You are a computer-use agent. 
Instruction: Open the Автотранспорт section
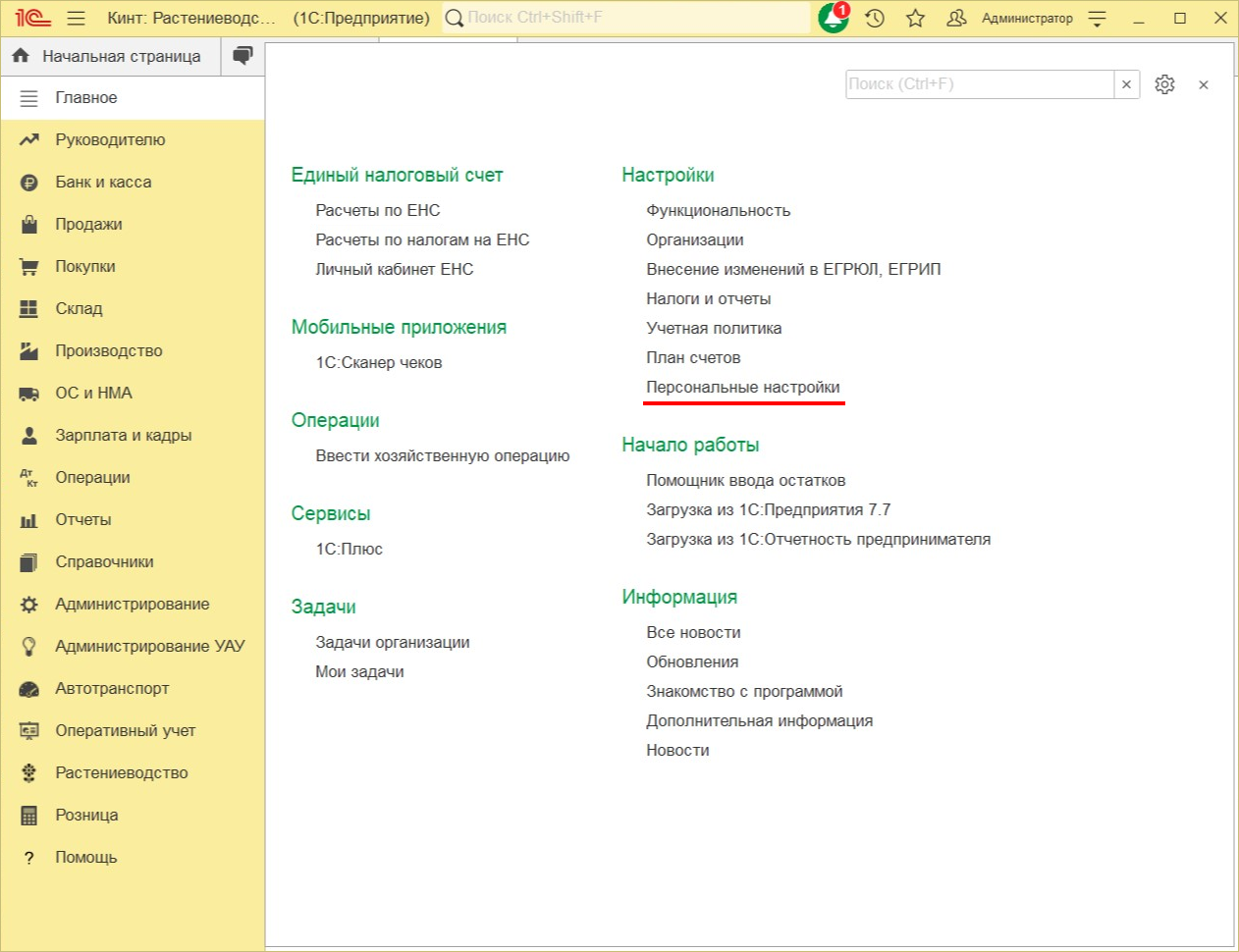112,688
